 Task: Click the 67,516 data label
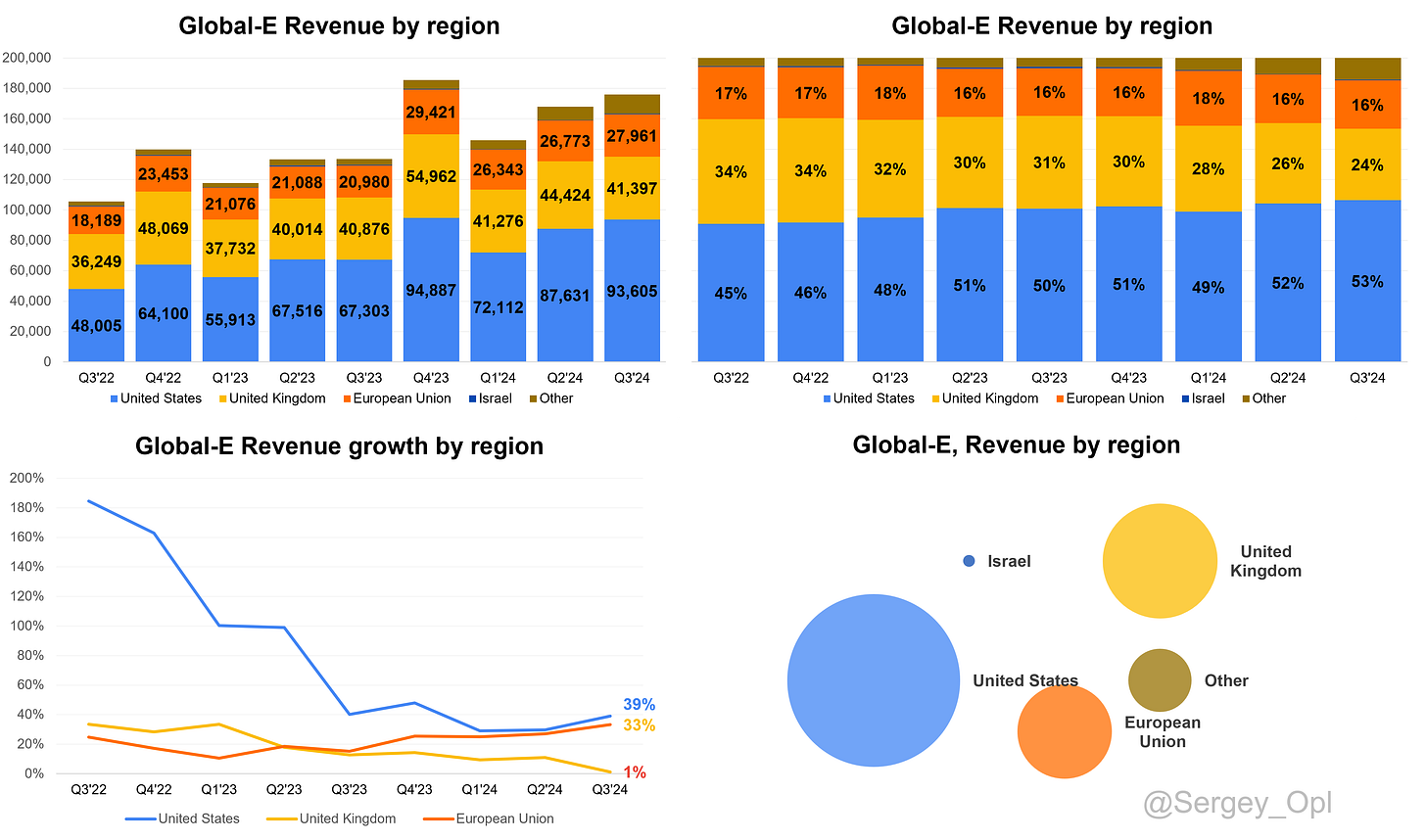tap(297, 311)
